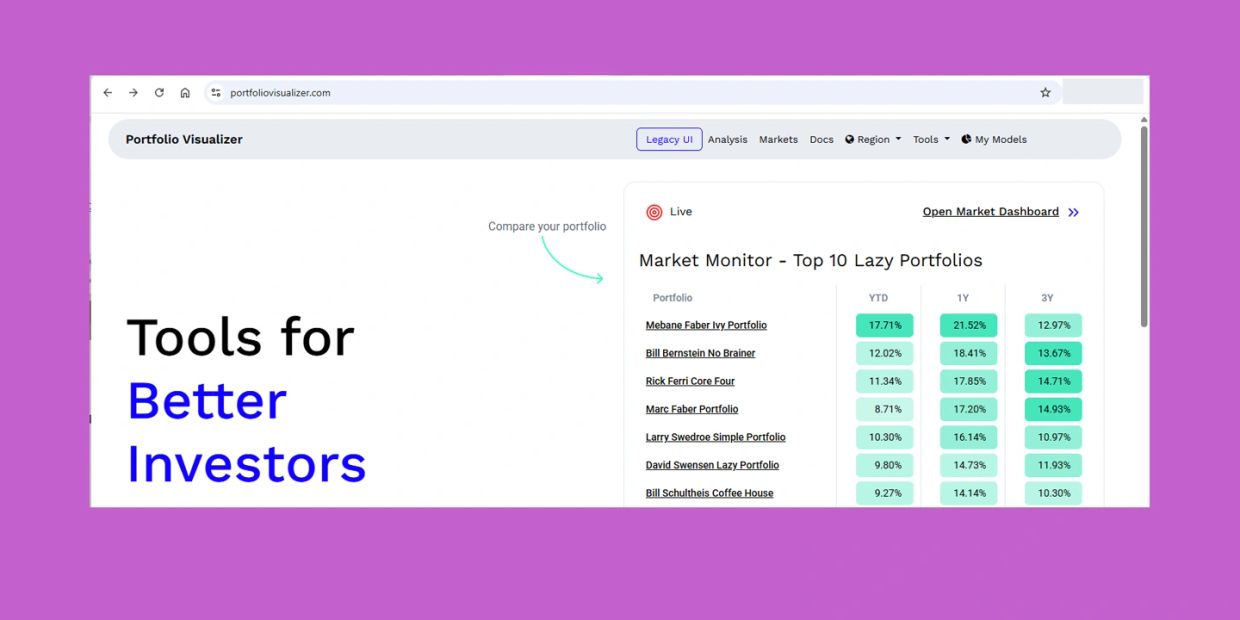This screenshot has width=1240, height=620.
Task: Click the Portfolio column header
Action: point(672,298)
